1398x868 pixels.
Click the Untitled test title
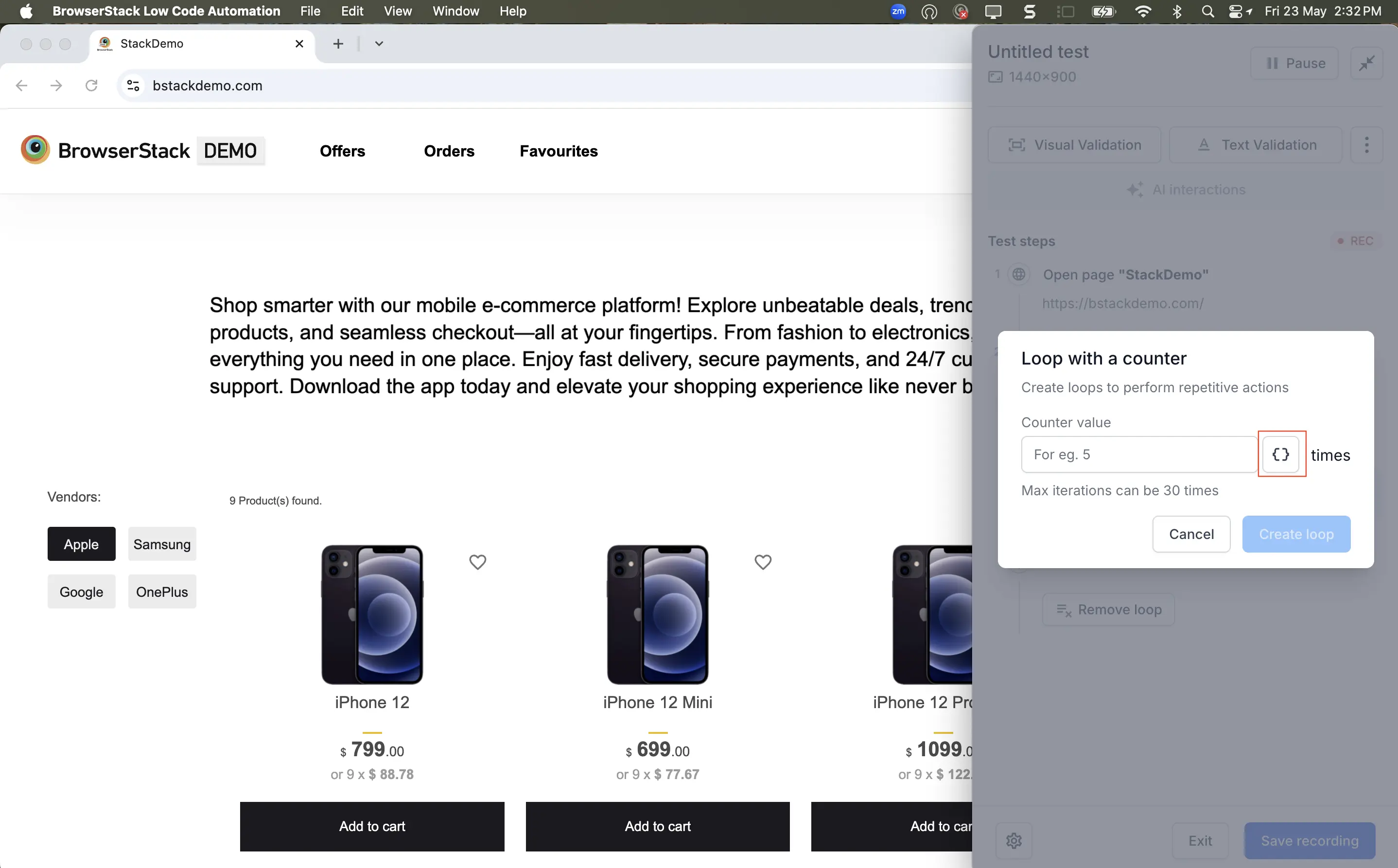[x=1038, y=52]
